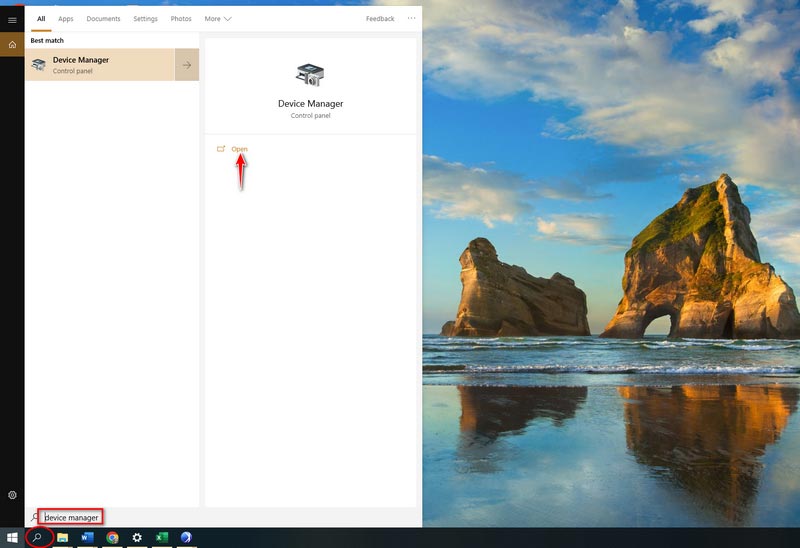Open the blue globe app on taskbar
Viewport: 800px width, 548px height.
tap(186, 537)
